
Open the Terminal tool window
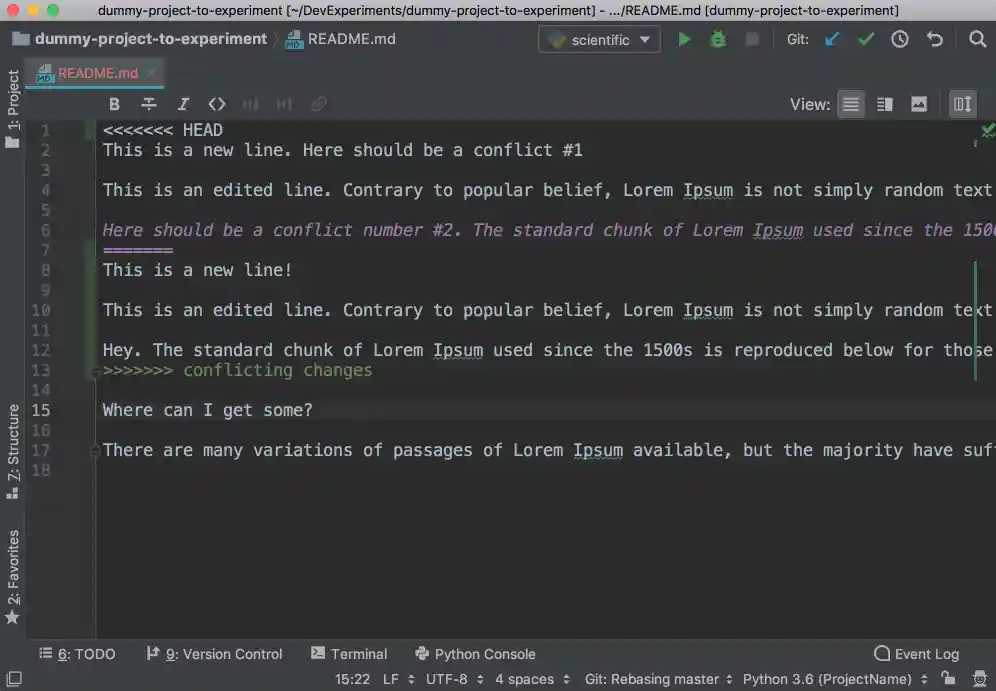tap(349, 654)
